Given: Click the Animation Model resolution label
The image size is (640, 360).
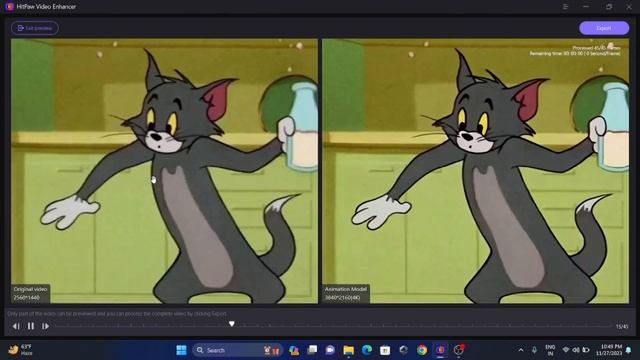Looking at the screenshot, I should 346,293.
